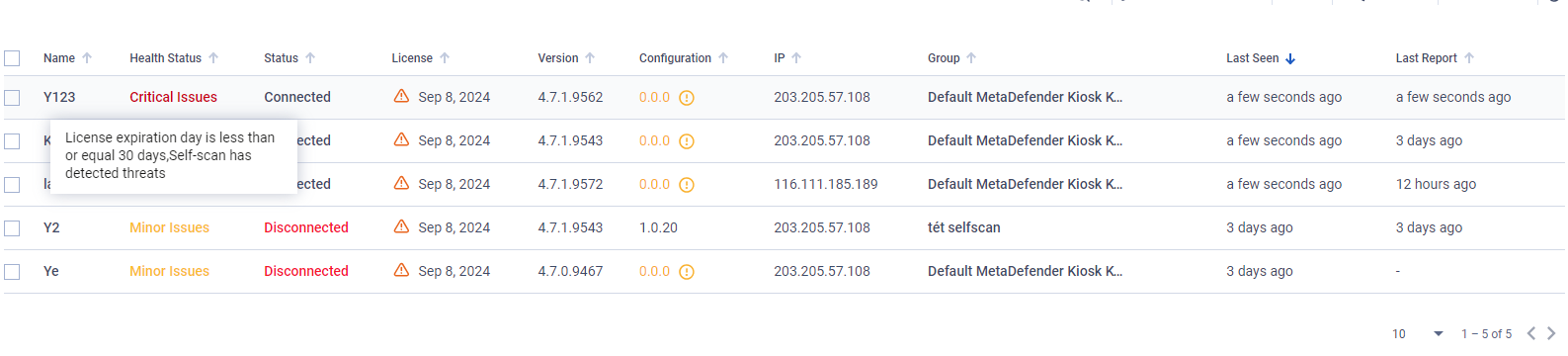Click the Name column header

pyautogui.click(x=59, y=58)
